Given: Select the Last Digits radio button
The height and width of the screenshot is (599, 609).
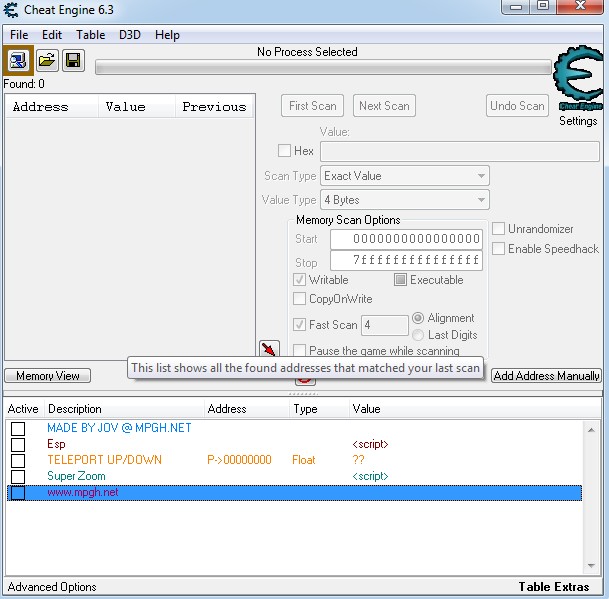Looking at the screenshot, I should click(418, 335).
